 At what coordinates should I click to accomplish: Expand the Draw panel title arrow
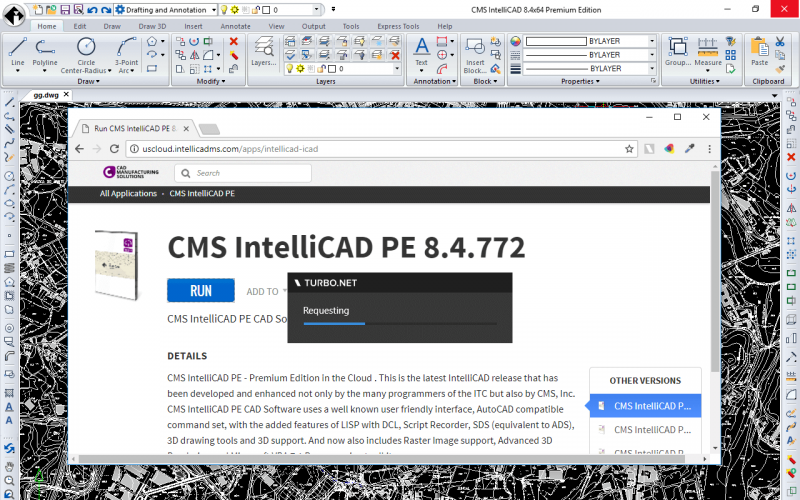[x=97, y=82]
